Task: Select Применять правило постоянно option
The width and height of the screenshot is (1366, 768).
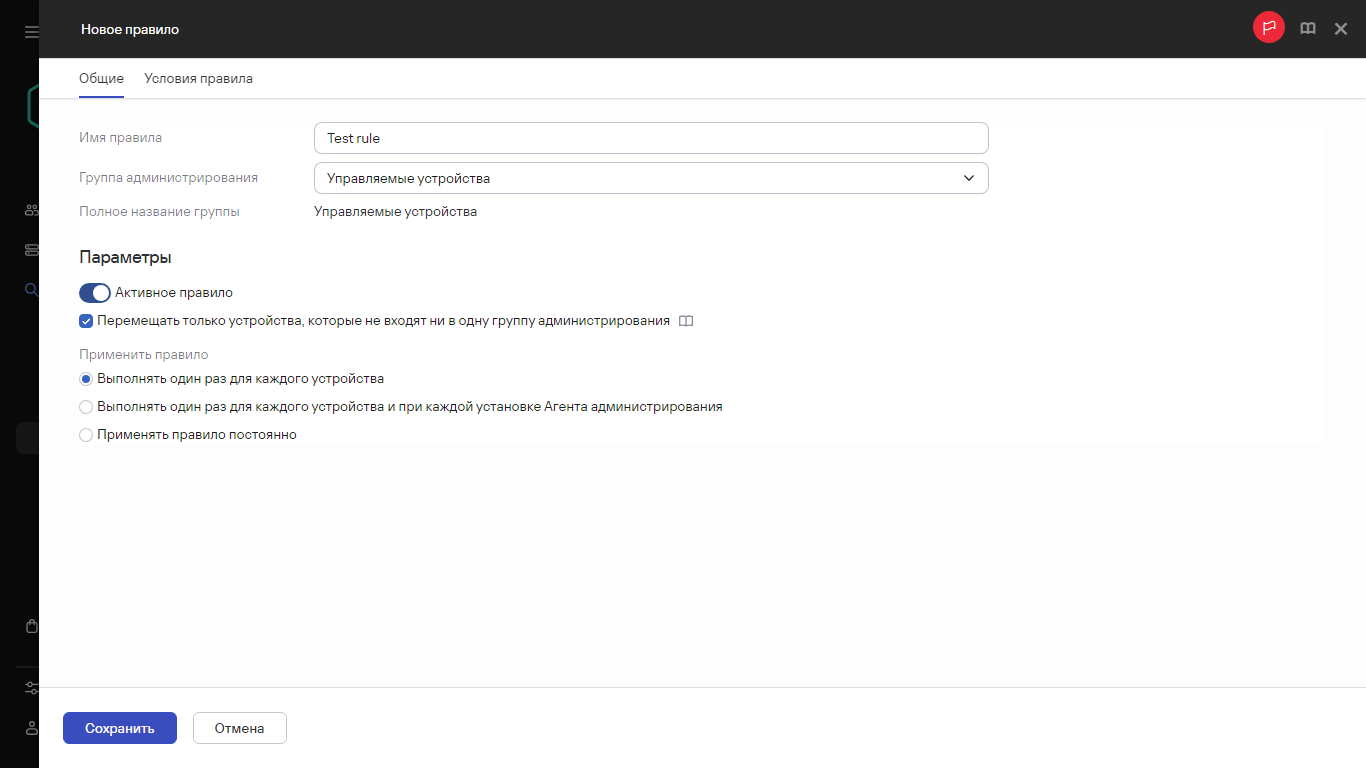Action: (86, 435)
